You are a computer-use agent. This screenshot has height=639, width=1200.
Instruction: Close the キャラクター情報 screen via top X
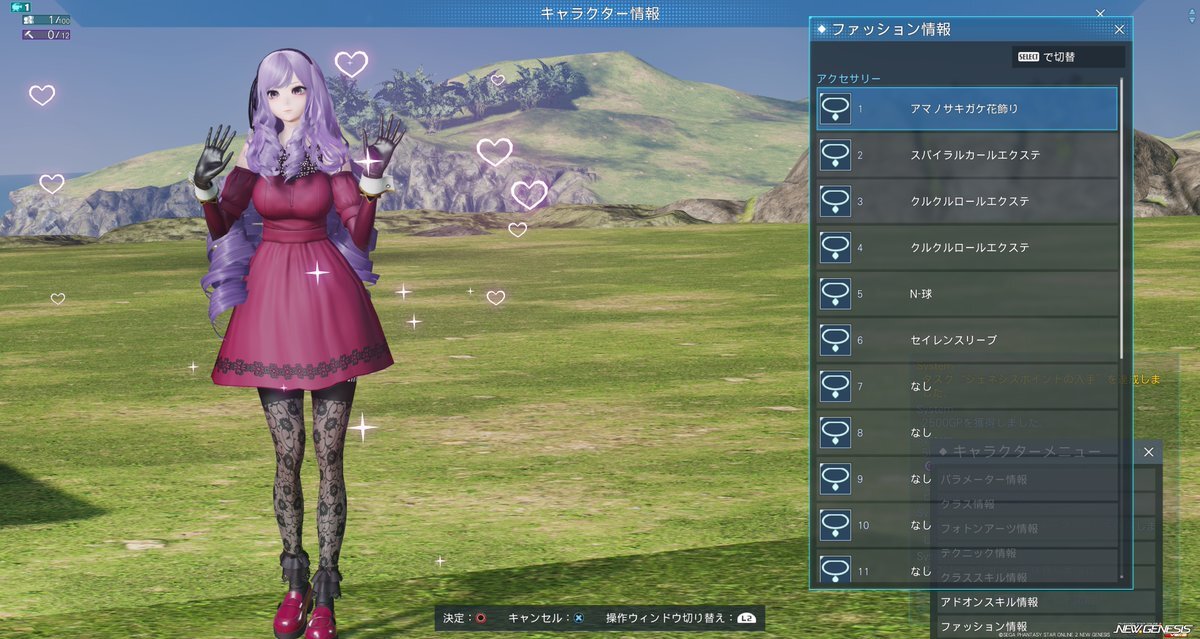pyautogui.click(x=1100, y=13)
